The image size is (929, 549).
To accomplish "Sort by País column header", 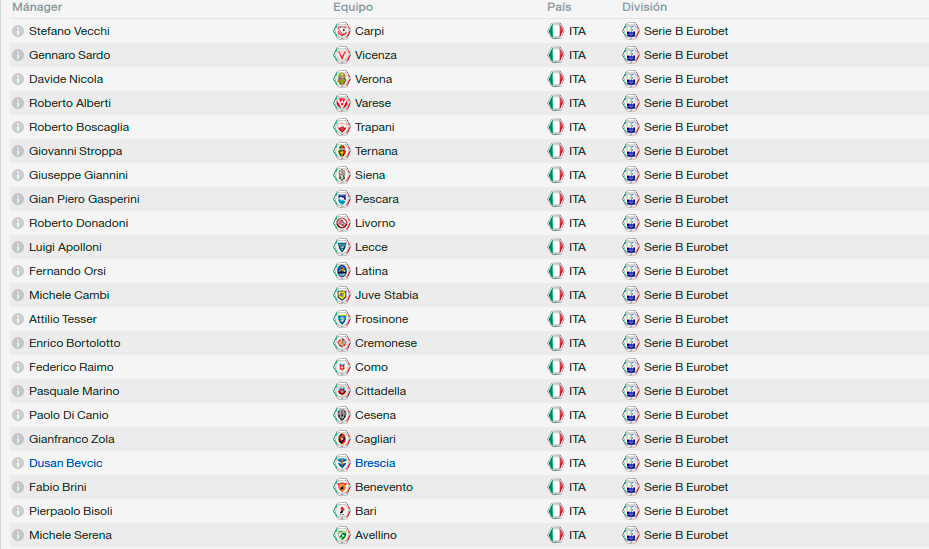I will [x=559, y=7].
